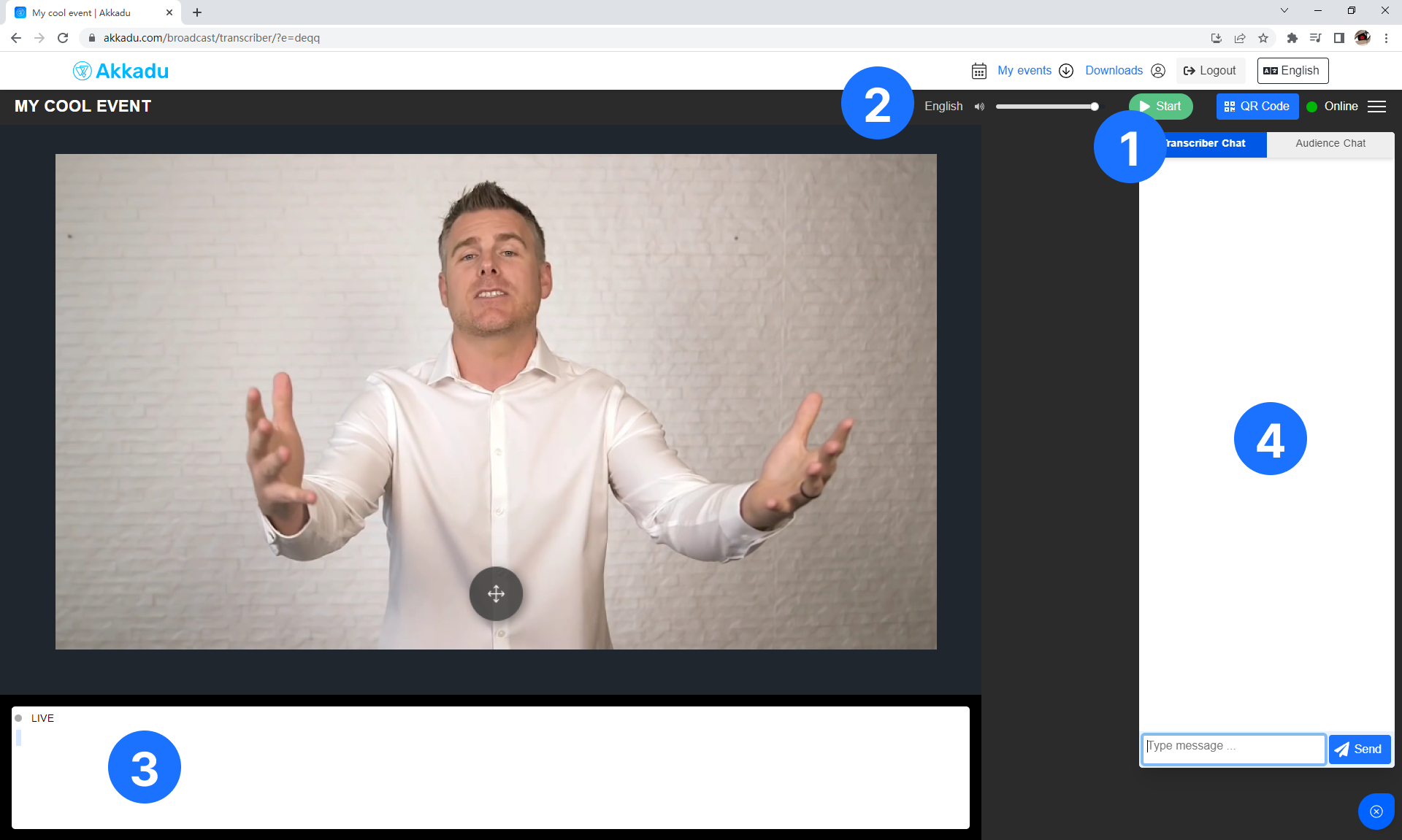Click the Start transcription button
The width and height of the screenshot is (1402, 840).
click(1162, 106)
